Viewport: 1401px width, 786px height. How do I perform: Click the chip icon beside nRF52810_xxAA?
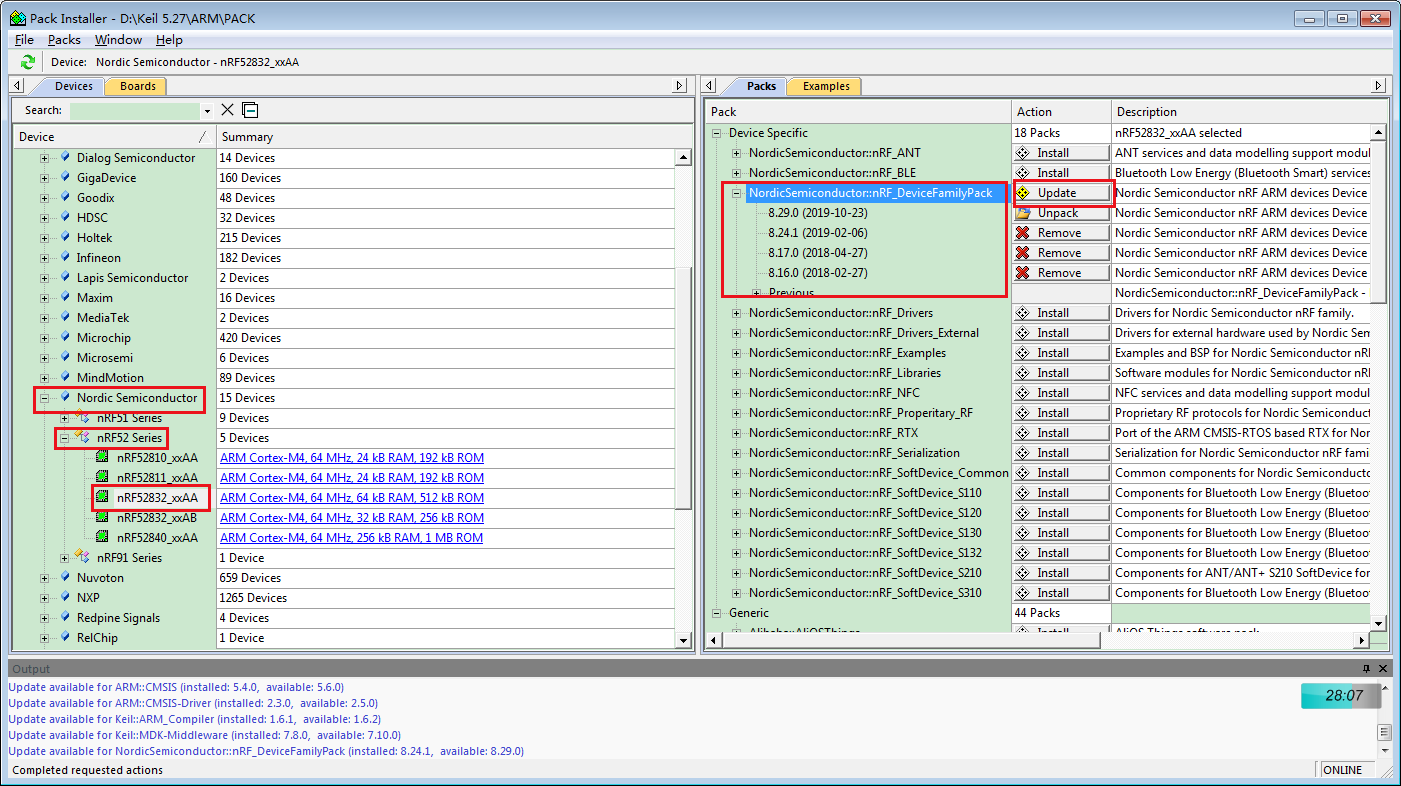[x=103, y=458]
